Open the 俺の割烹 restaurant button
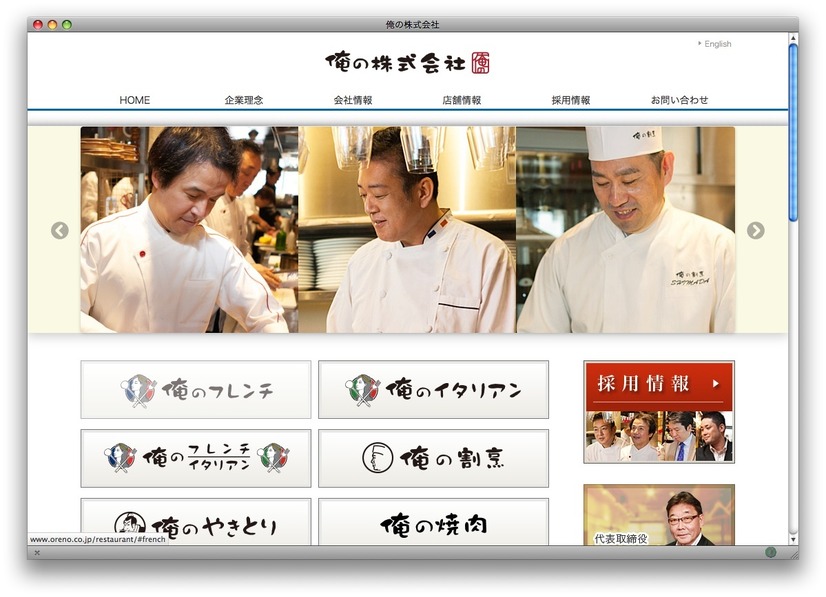This screenshot has height=597, width=826. coord(434,458)
